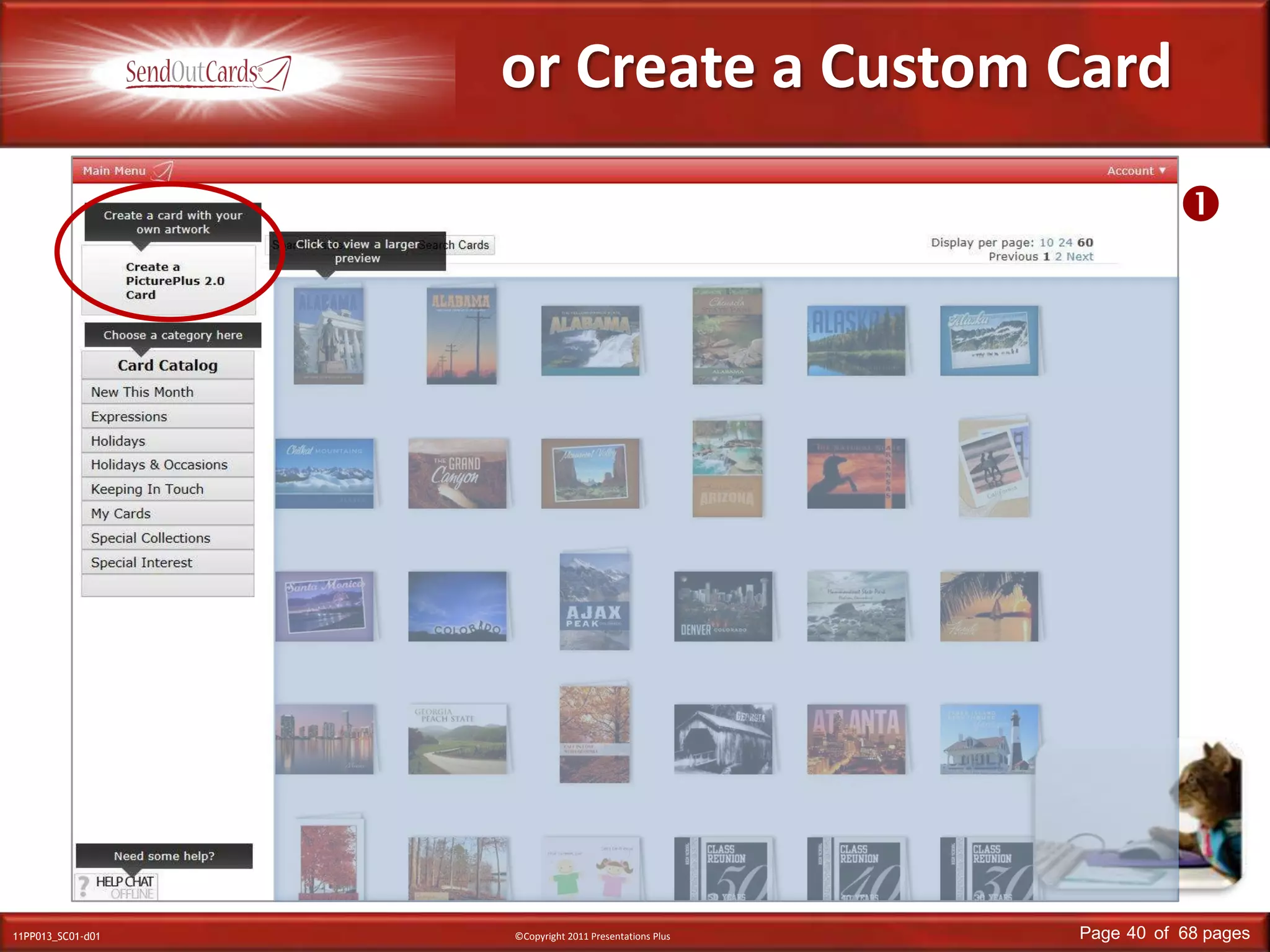This screenshot has width=1270, height=952.
Task: Open the Alabama power lines sunset card
Action: [x=461, y=335]
